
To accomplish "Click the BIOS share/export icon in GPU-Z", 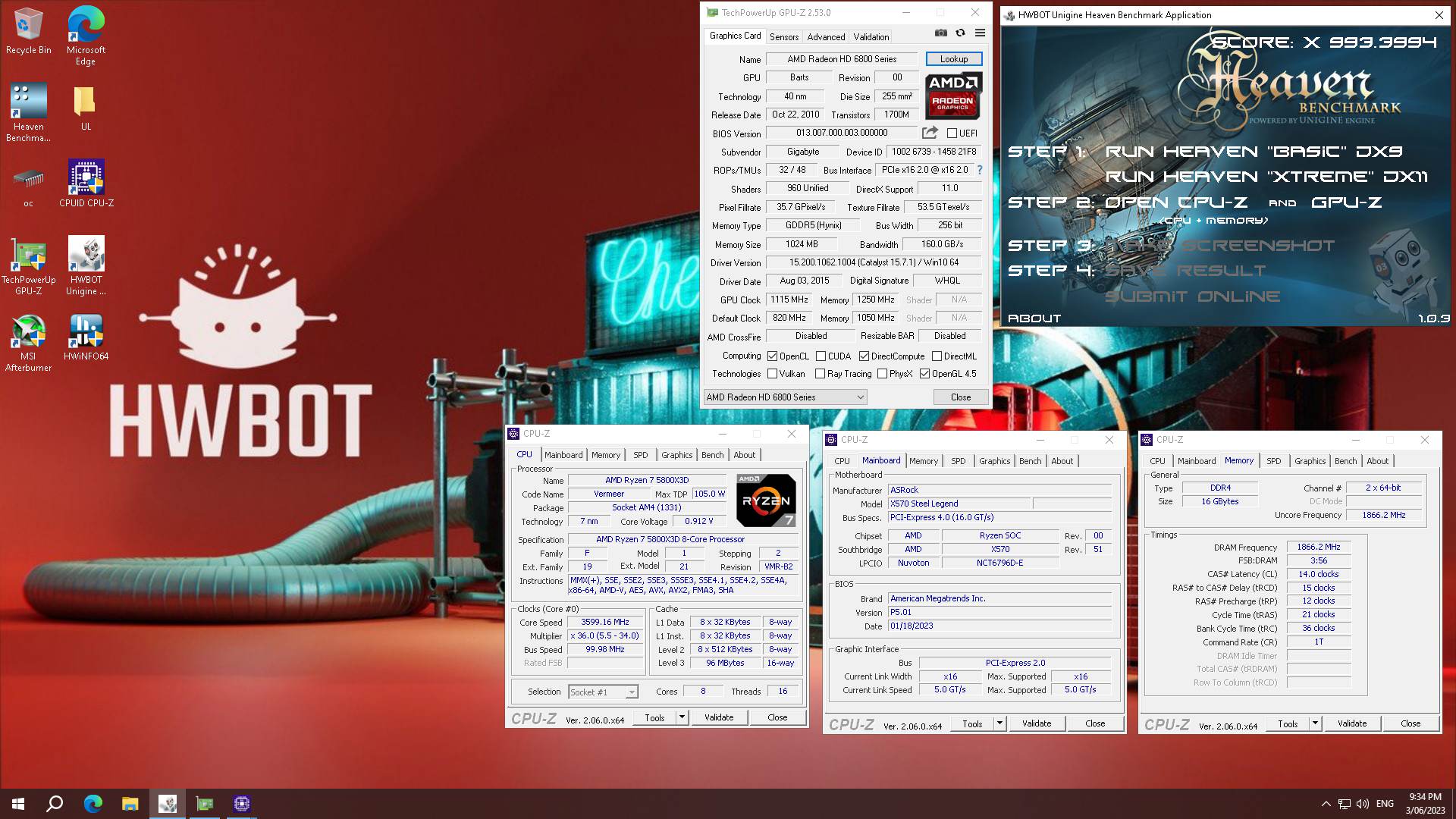I will coord(930,133).
